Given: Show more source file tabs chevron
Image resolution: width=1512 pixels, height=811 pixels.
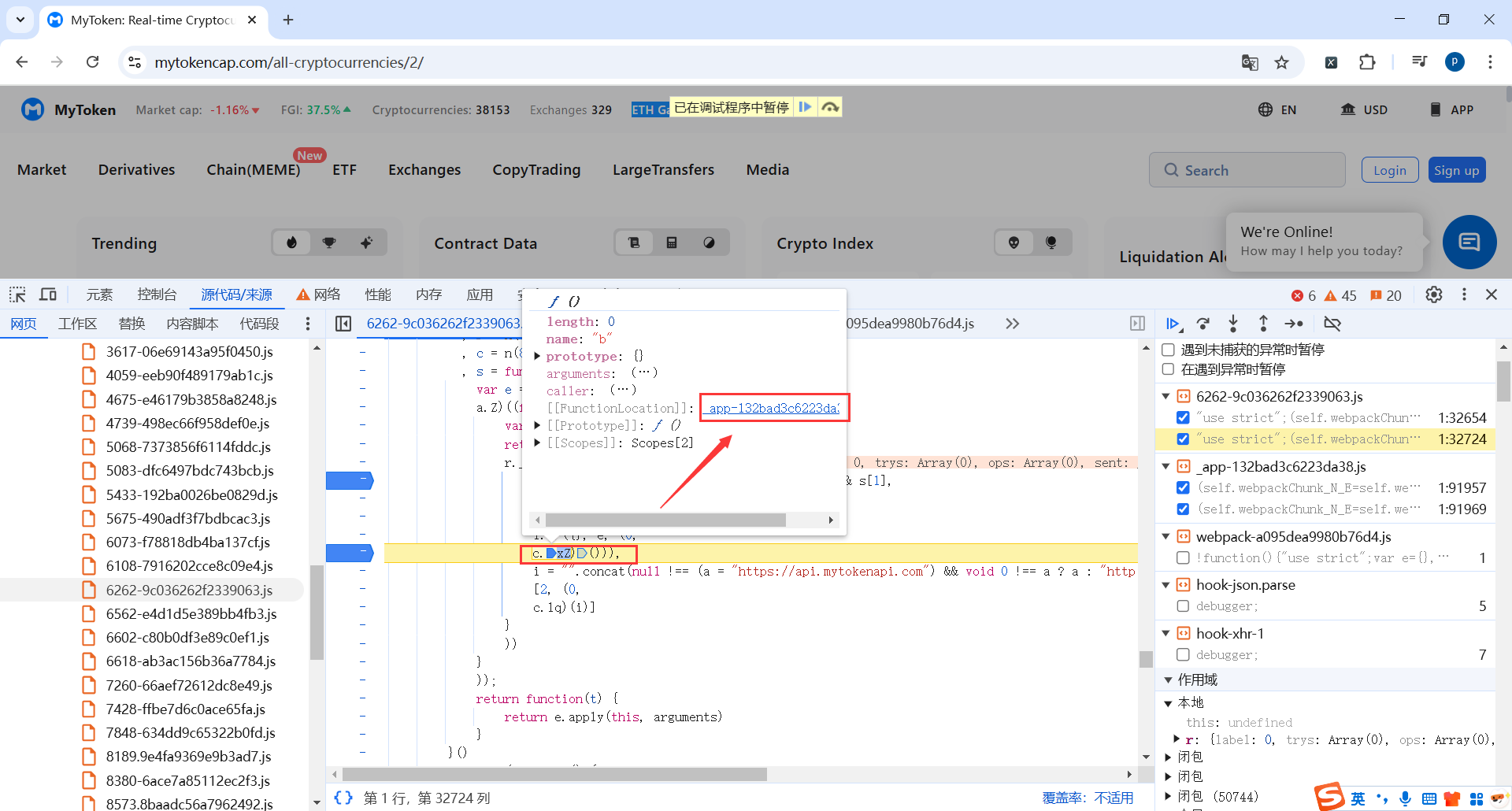Looking at the screenshot, I should [1012, 324].
